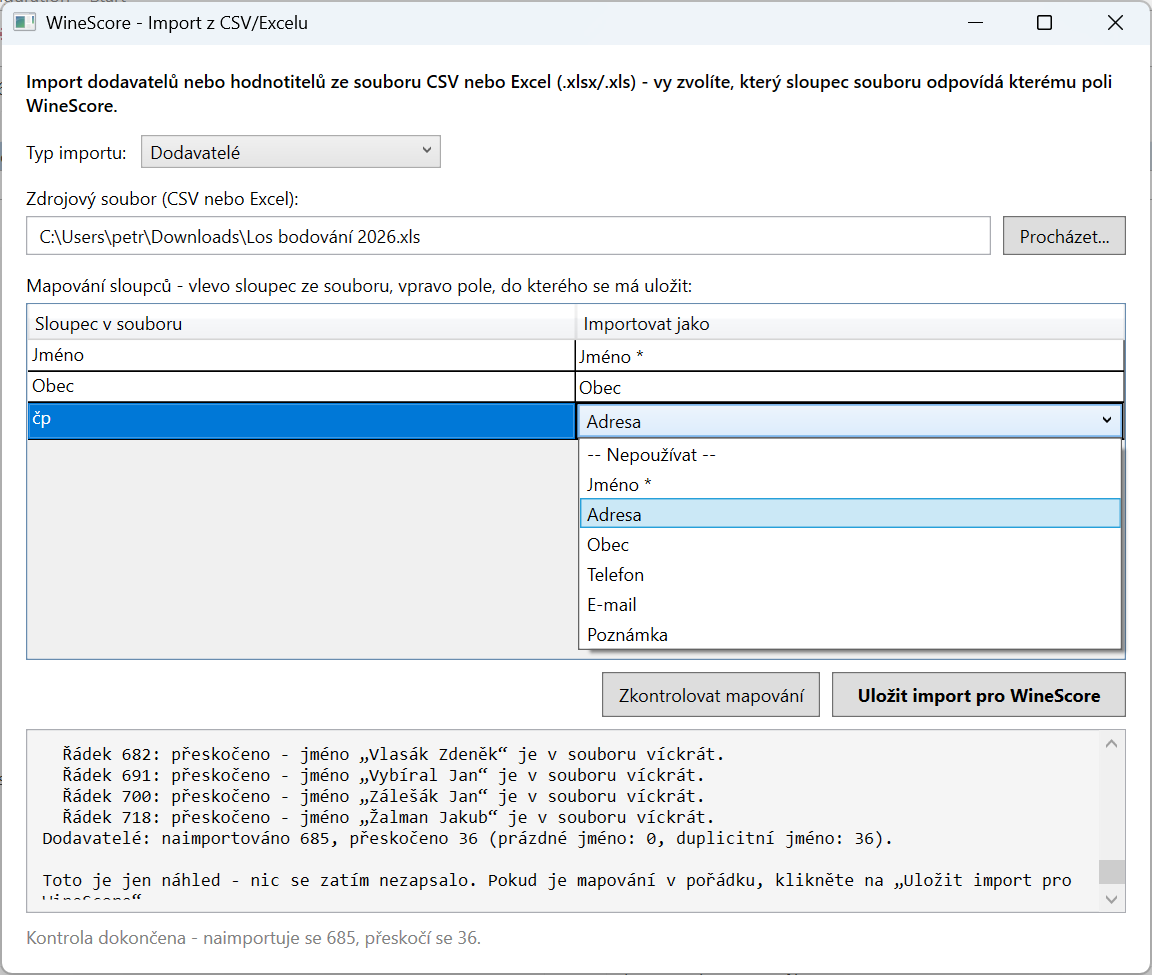Click the Sloupec v souboru column header
1152x975 pixels.
[301, 323]
